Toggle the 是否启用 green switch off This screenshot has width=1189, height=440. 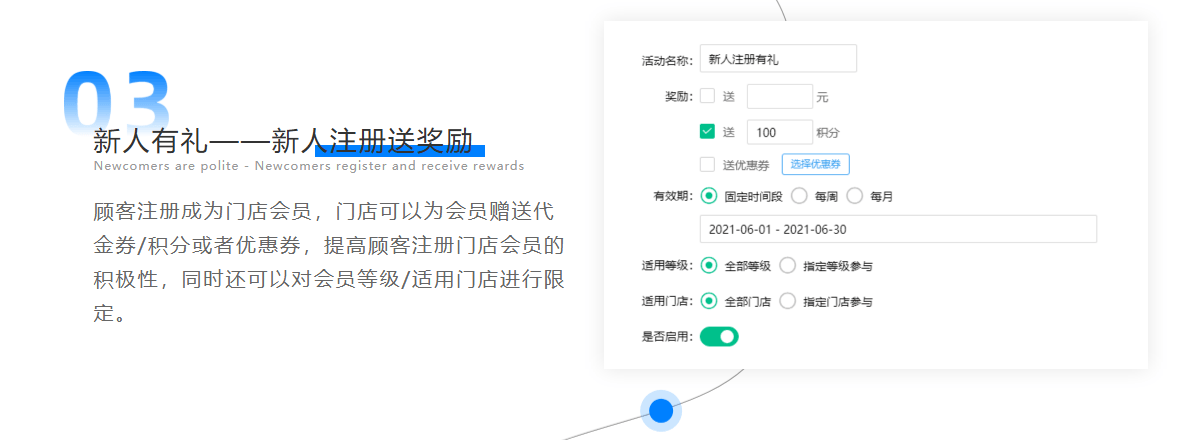click(x=719, y=336)
